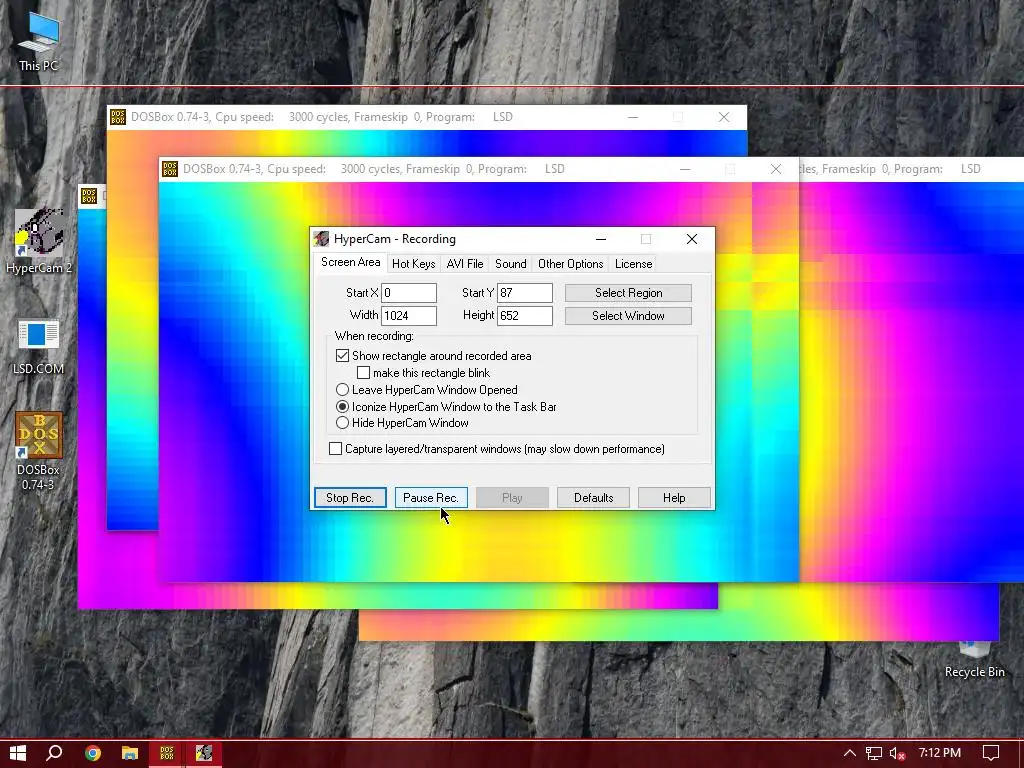The height and width of the screenshot is (768, 1024).
Task: Click the Start Y input field
Action: point(525,293)
